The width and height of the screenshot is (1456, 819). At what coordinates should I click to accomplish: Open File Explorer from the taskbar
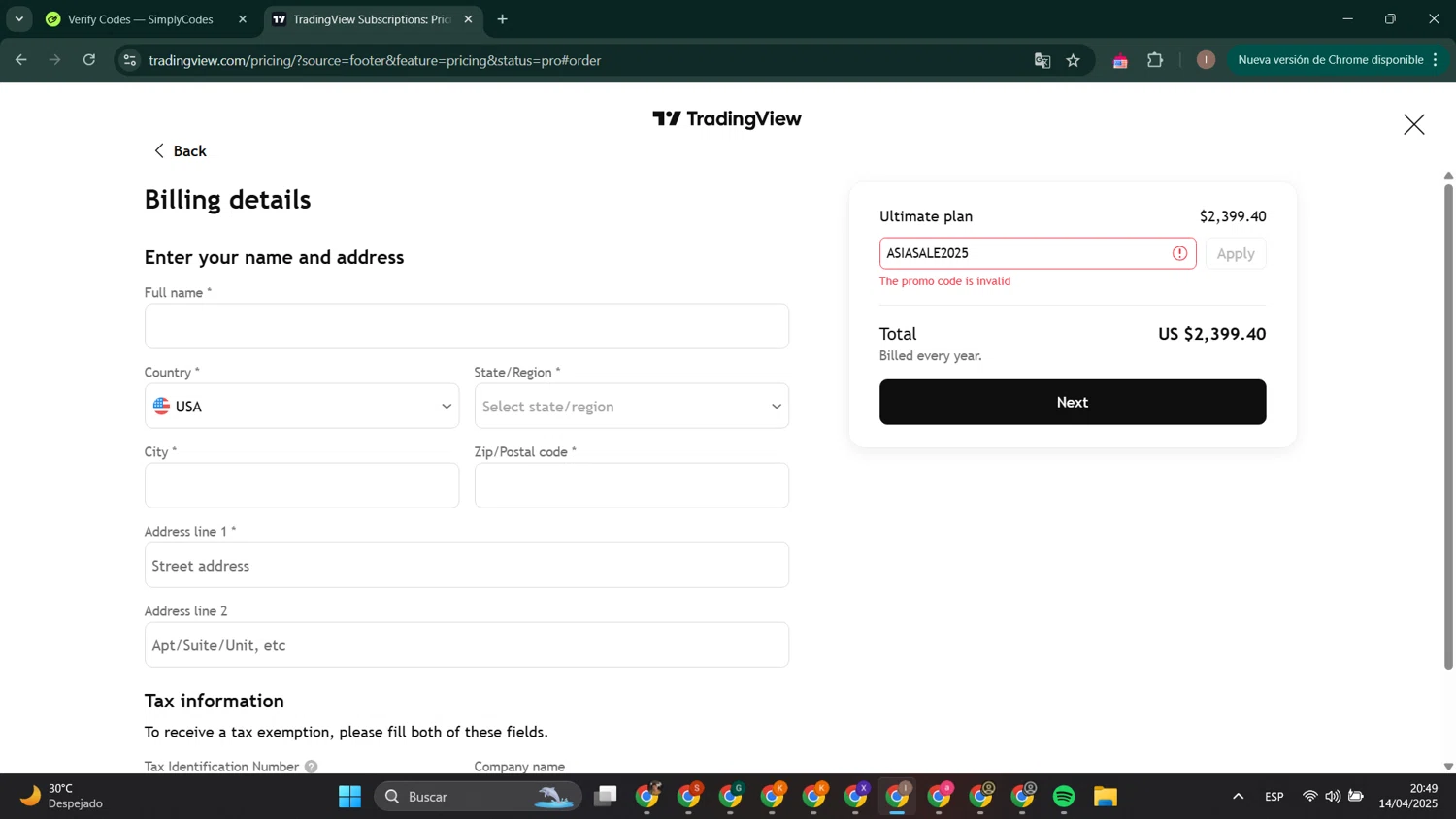[1106, 797]
